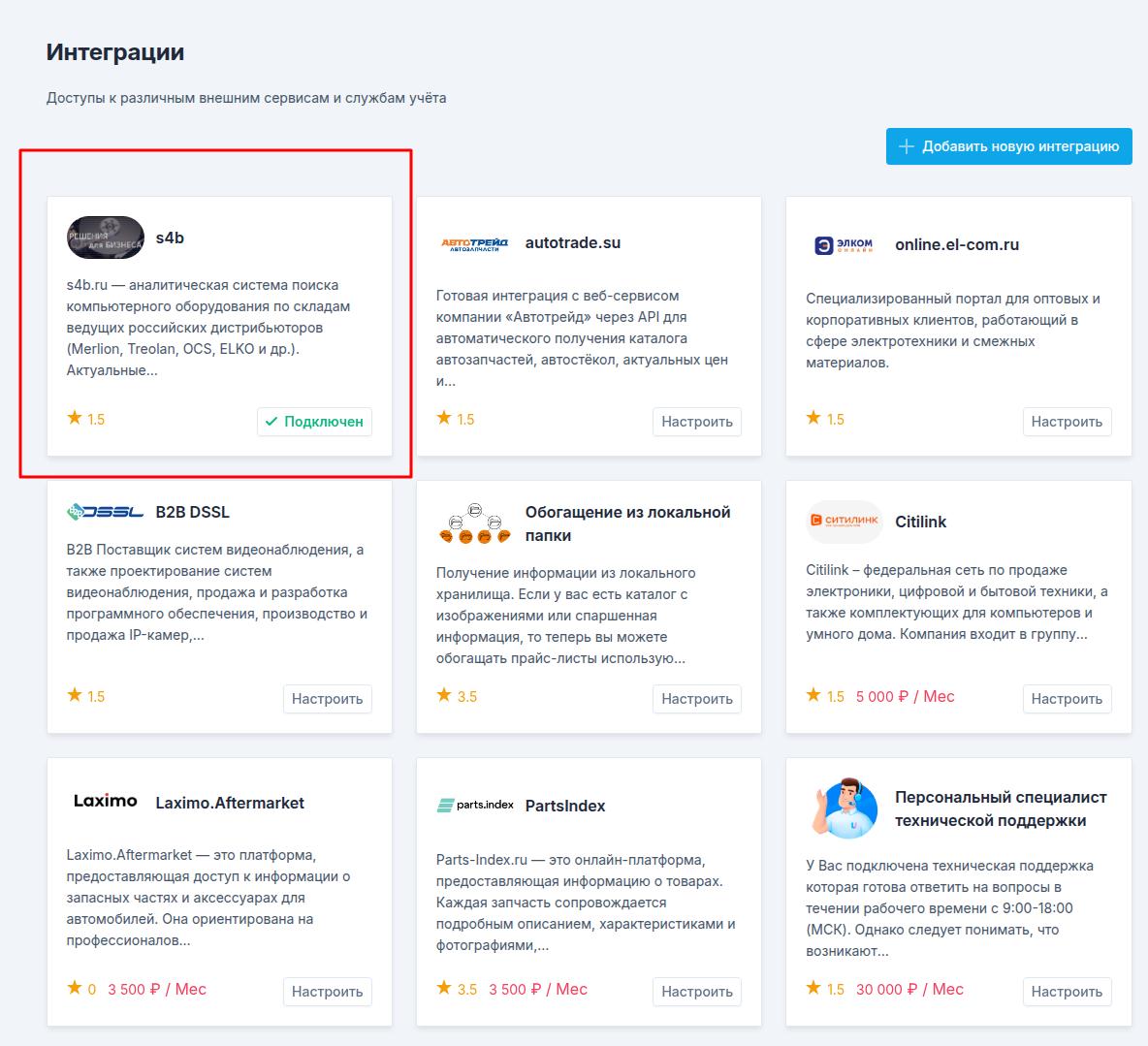This screenshot has width=1148, height=1046.
Task: Click the local folder enrichment icon
Action: tap(474, 523)
